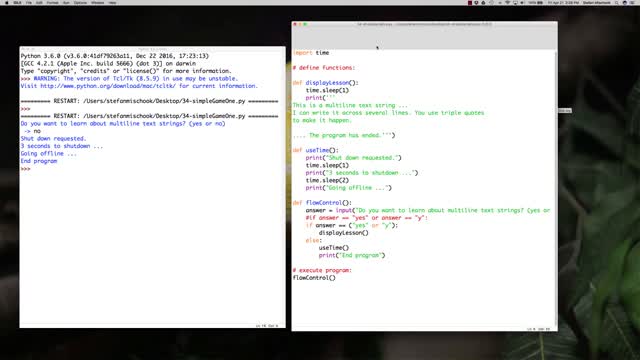Click the 'def useTime():' line
This screenshot has width=640, height=360.
coord(316,150)
